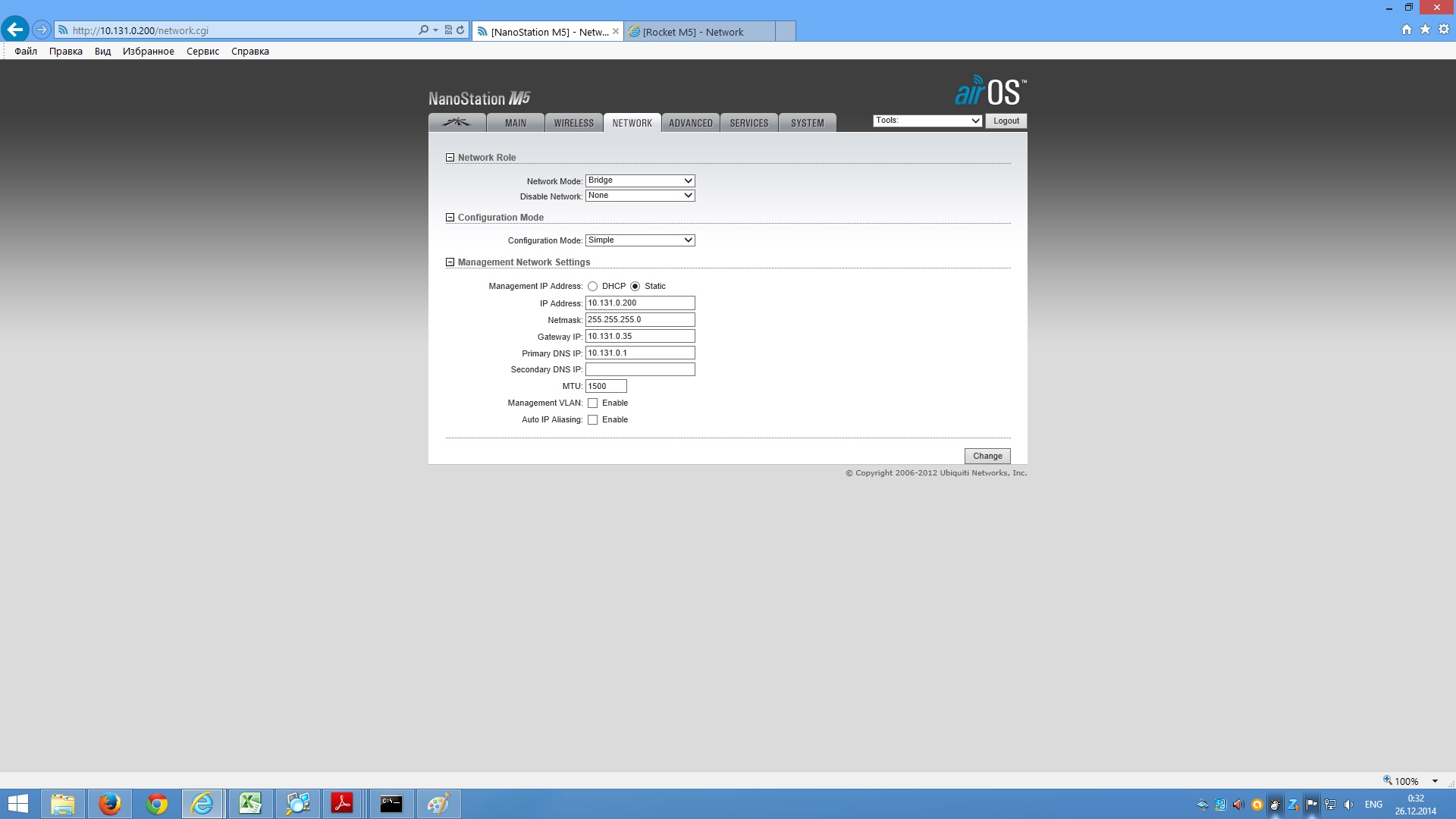
Task: Click the Change button
Action: point(987,456)
